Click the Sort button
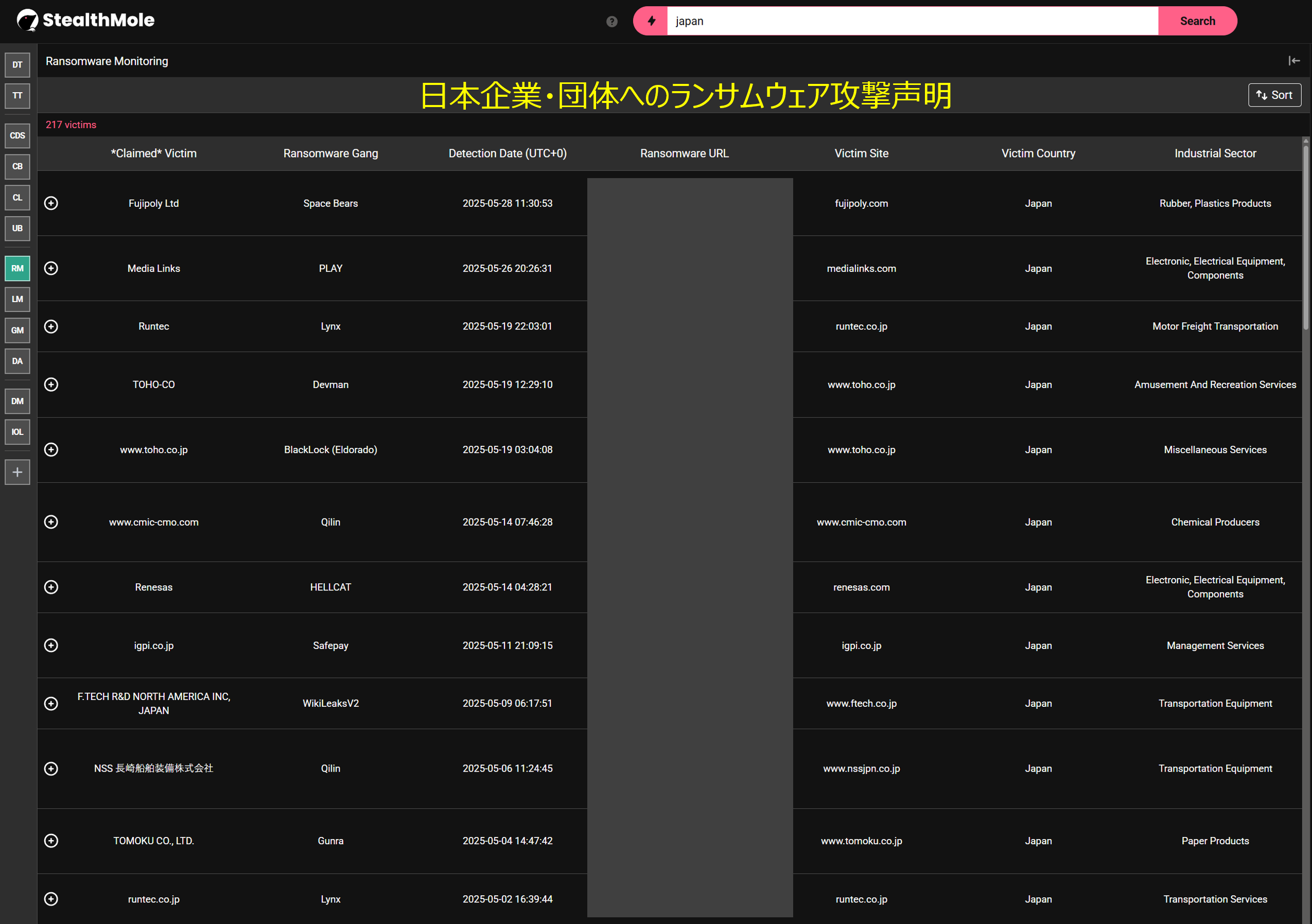The width and height of the screenshot is (1312, 924). pos(1274,95)
